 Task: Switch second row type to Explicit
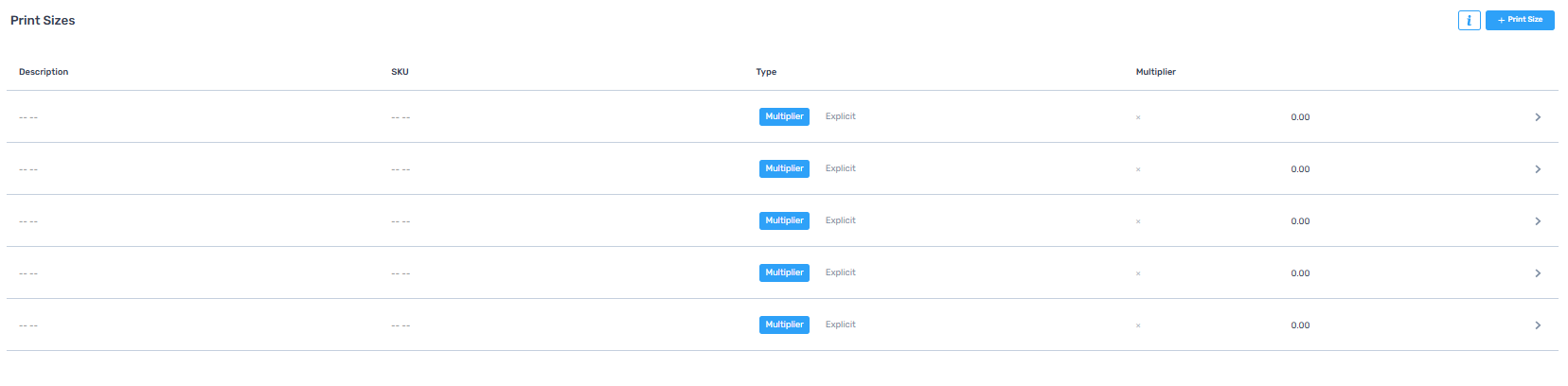pyautogui.click(x=840, y=168)
